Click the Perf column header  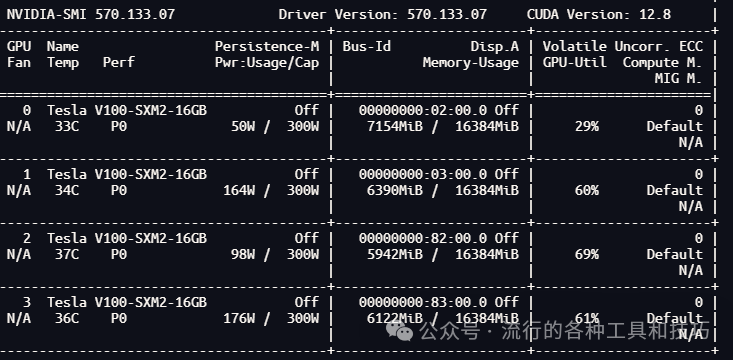click(x=119, y=63)
